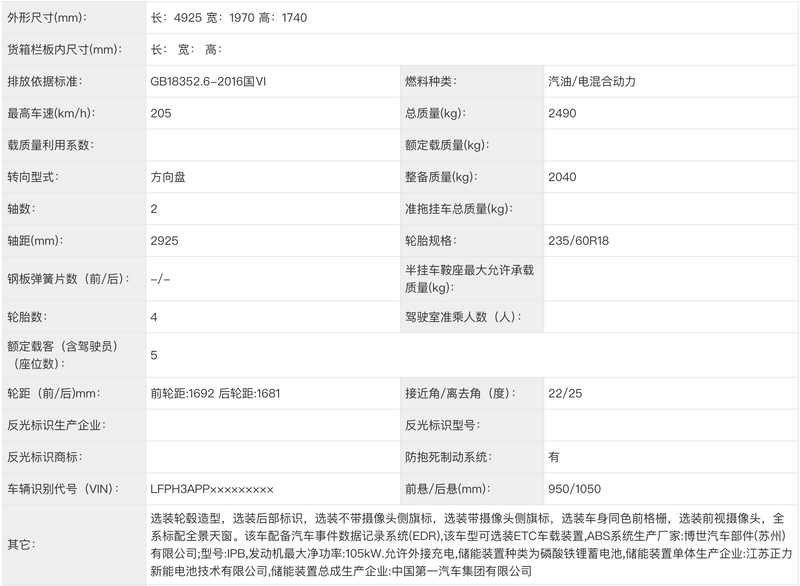Select the tire count value 4
The image size is (800, 586).
(x=154, y=317)
